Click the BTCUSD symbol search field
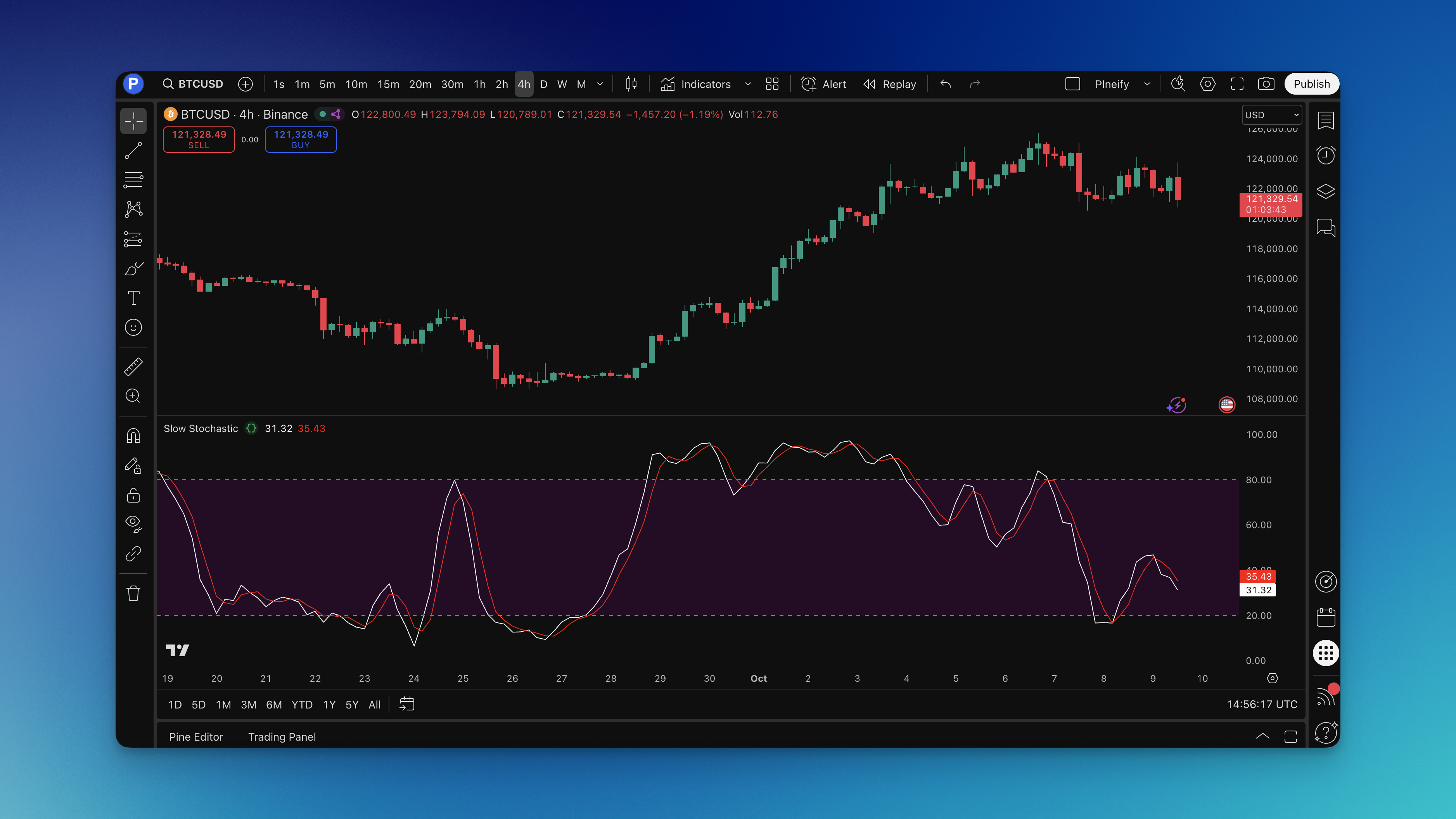Image resolution: width=1456 pixels, height=819 pixels. [193, 84]
